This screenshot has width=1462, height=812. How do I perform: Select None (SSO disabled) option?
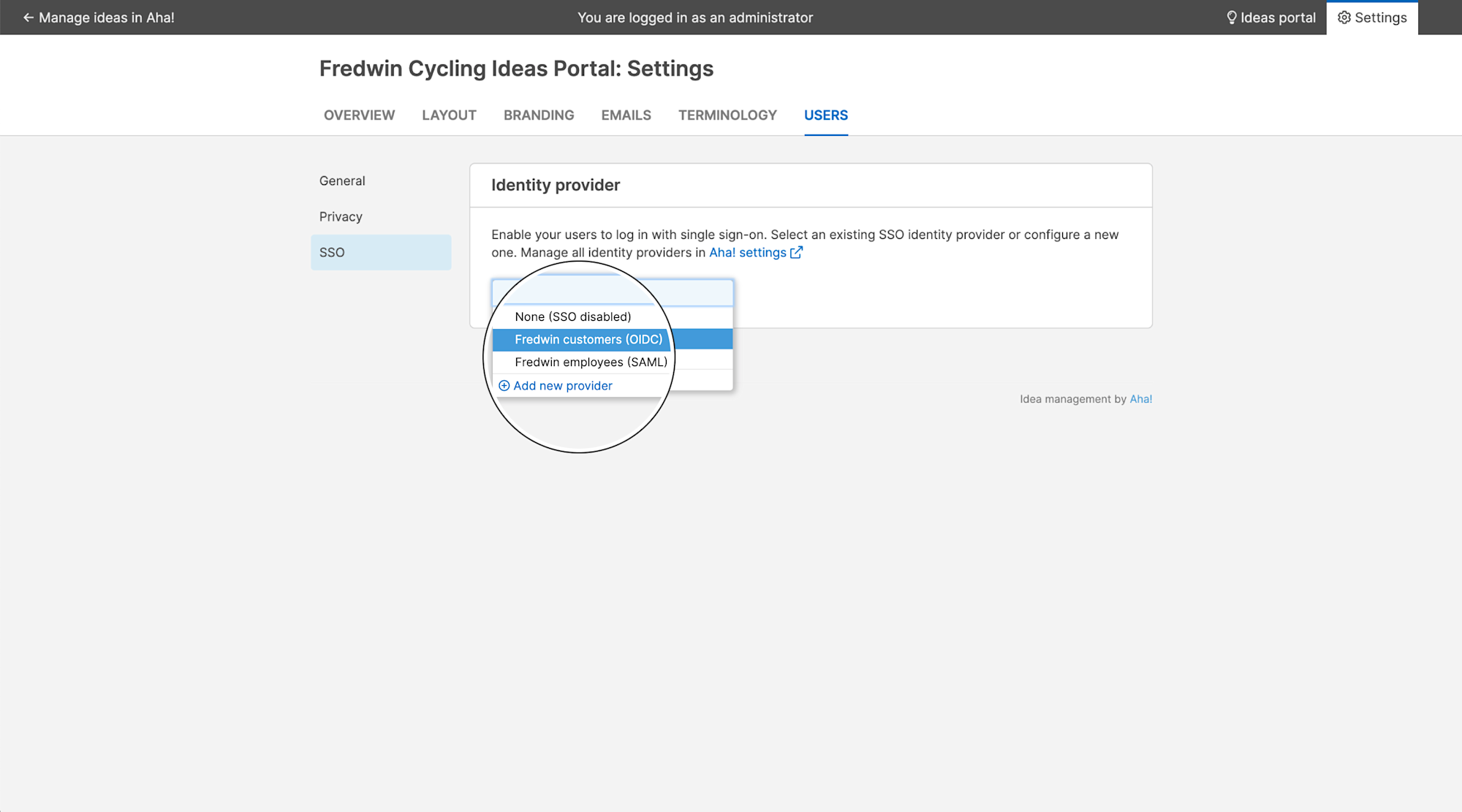tap(572, 316)
